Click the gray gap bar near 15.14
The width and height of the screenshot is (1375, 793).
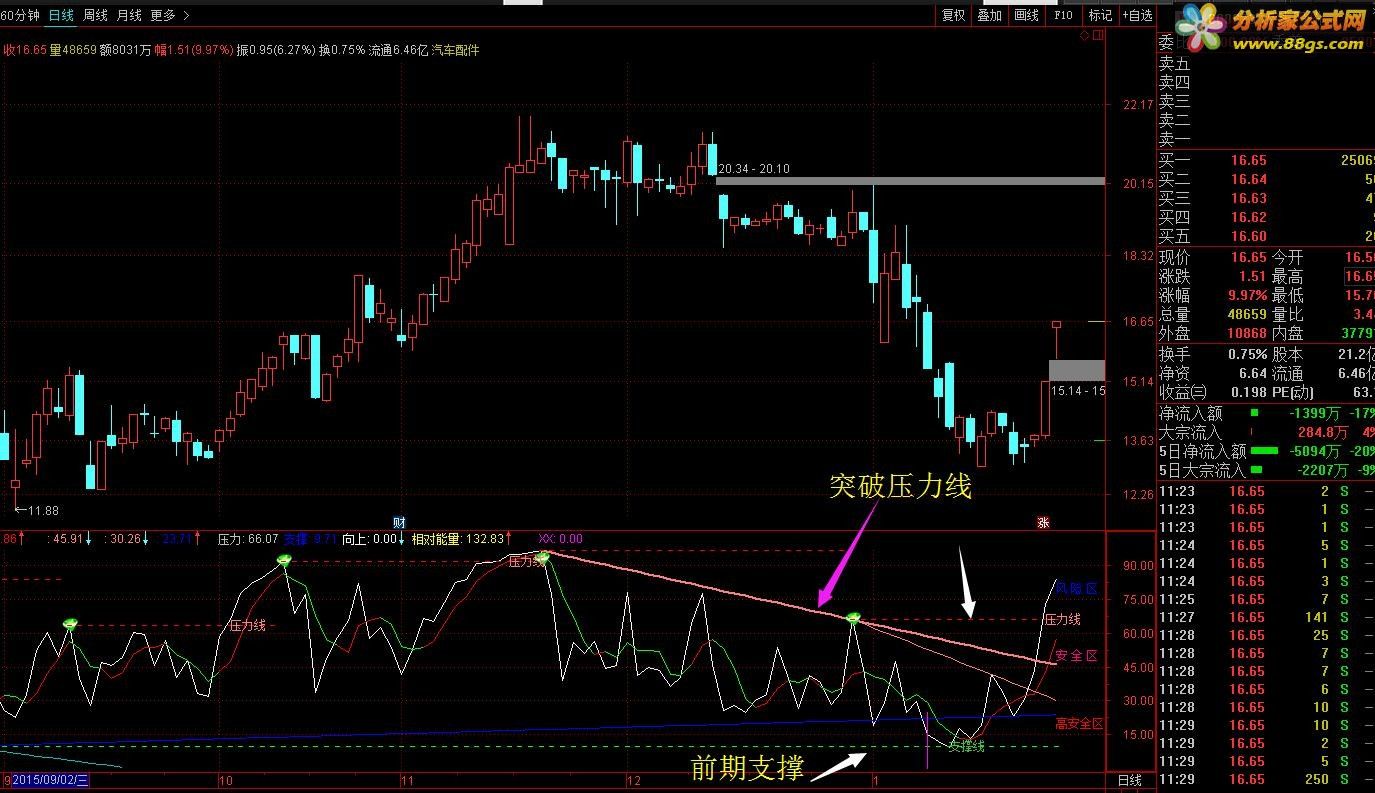pyautogui.click(x=1077, y=370)
